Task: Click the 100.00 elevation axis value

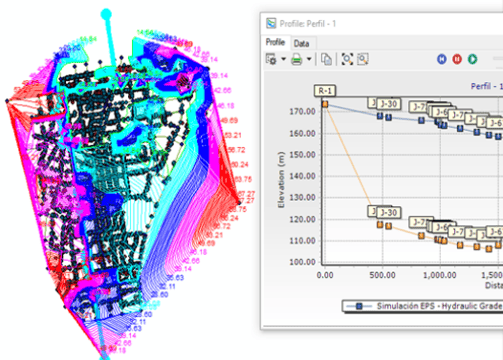Action: pyautogui.click(x=302, y=262)
